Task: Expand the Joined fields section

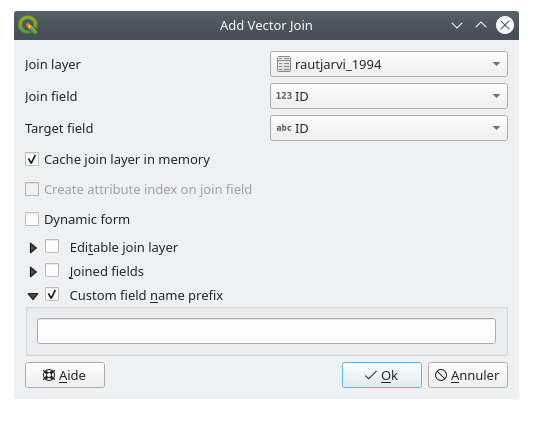Action: (33, 272)
